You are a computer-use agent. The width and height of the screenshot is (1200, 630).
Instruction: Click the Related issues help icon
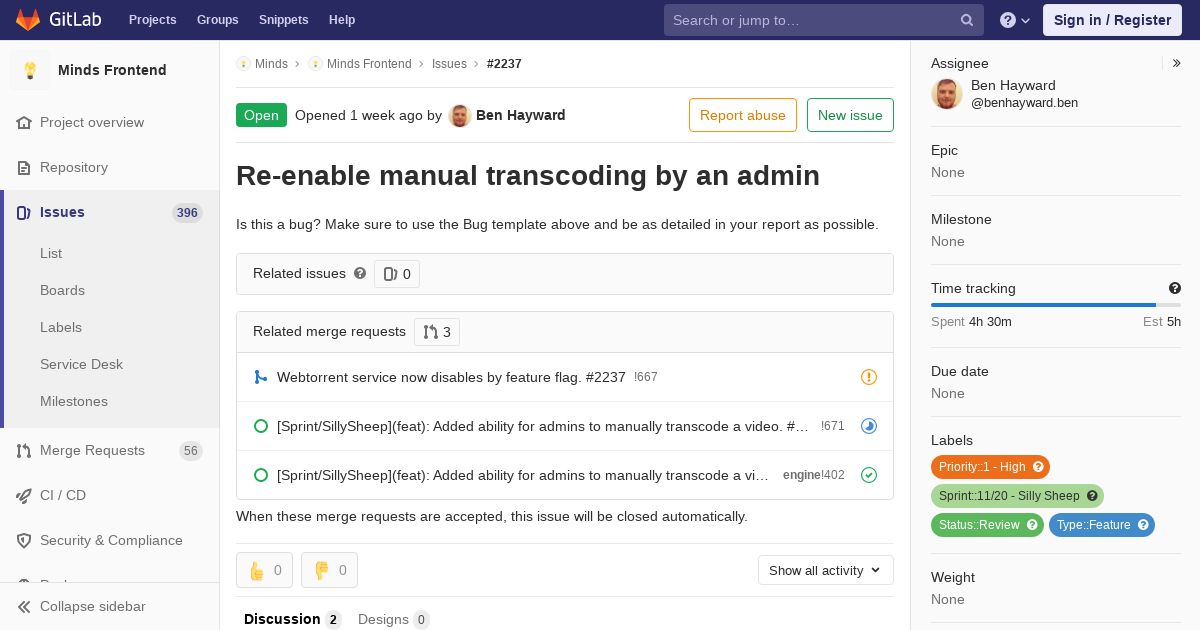[360, 273]
